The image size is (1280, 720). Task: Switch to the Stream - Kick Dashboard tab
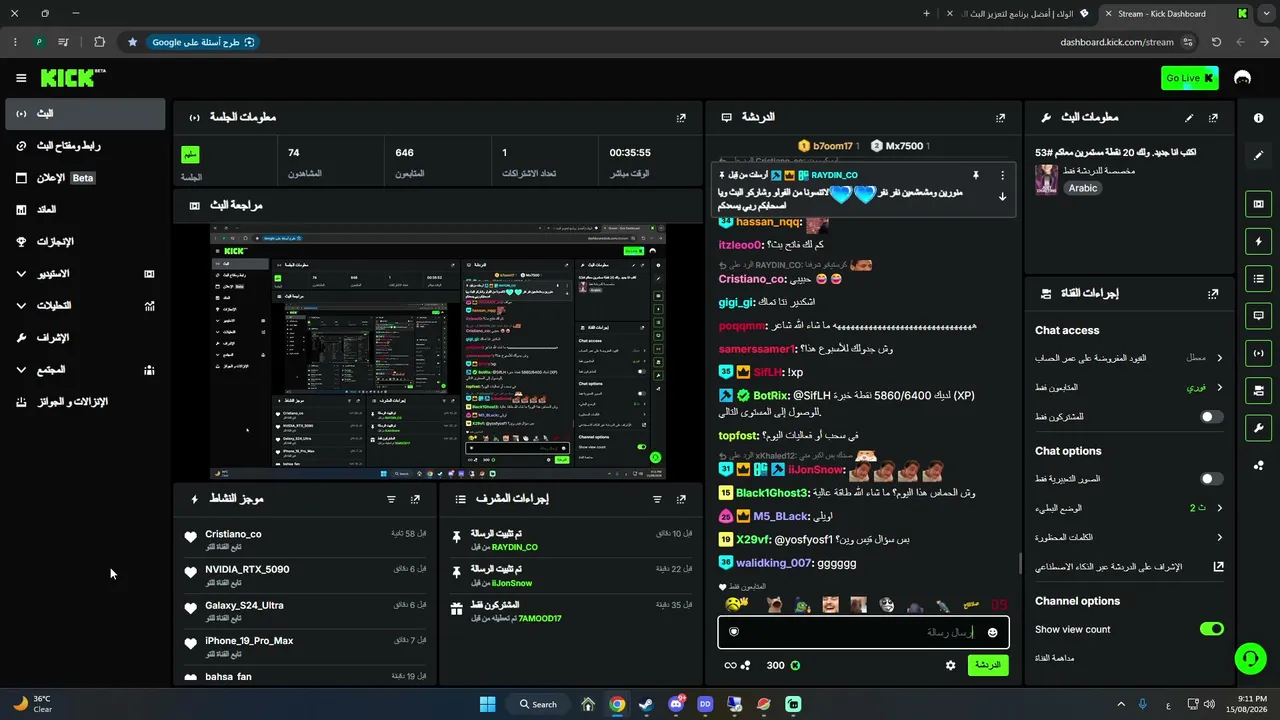tap(1179, 14)
